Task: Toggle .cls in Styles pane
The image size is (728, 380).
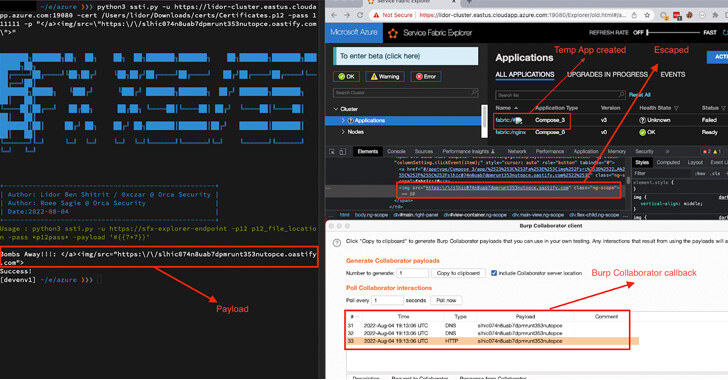Action: pyautogui.click(x=716, y=173)
